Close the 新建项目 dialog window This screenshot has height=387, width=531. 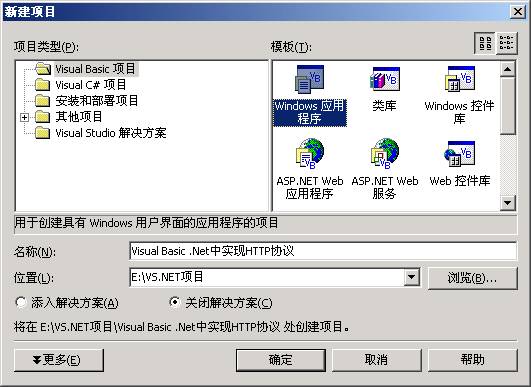[517, 12]
